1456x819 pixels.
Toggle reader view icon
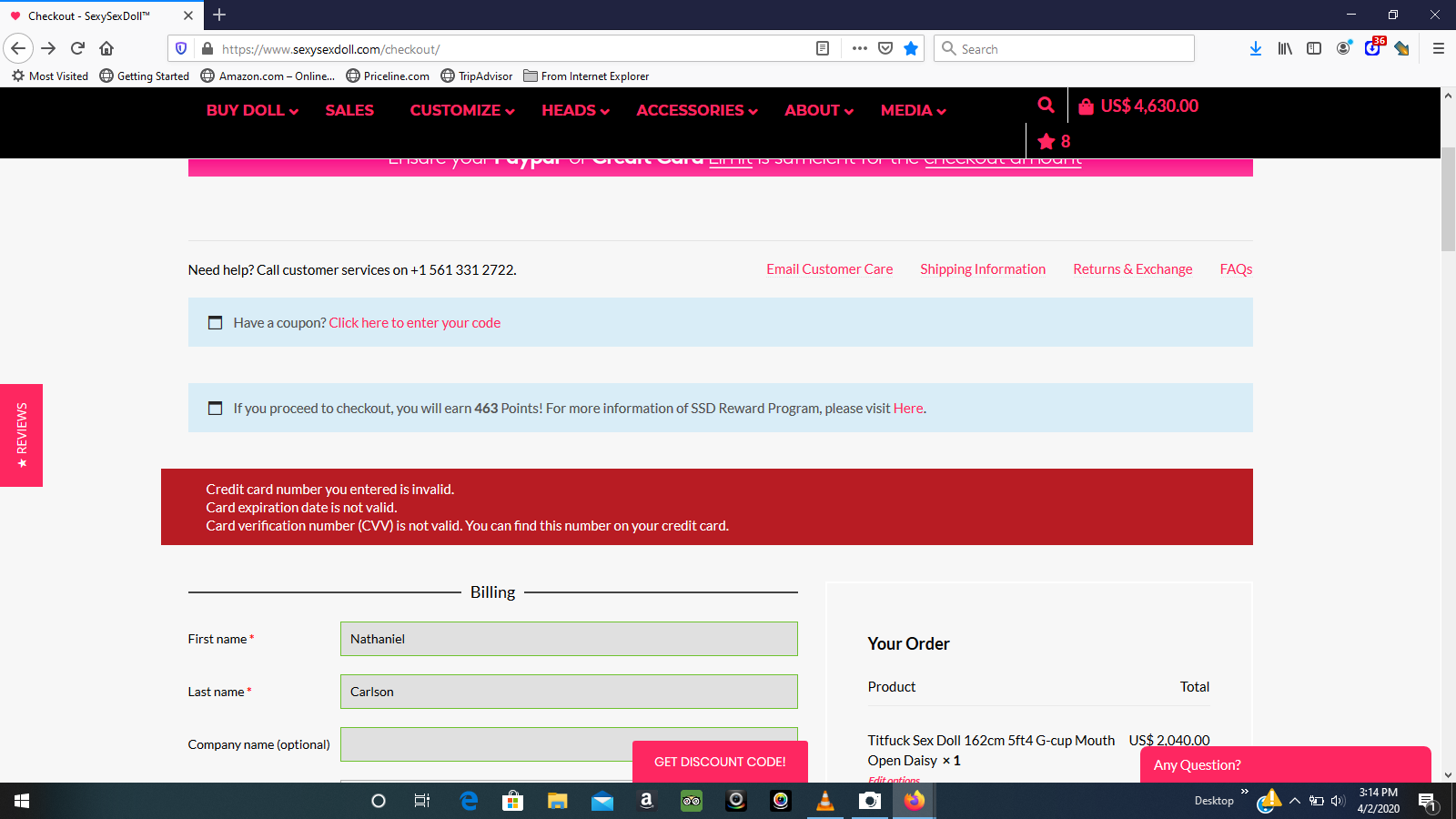(x=823, y=48)
